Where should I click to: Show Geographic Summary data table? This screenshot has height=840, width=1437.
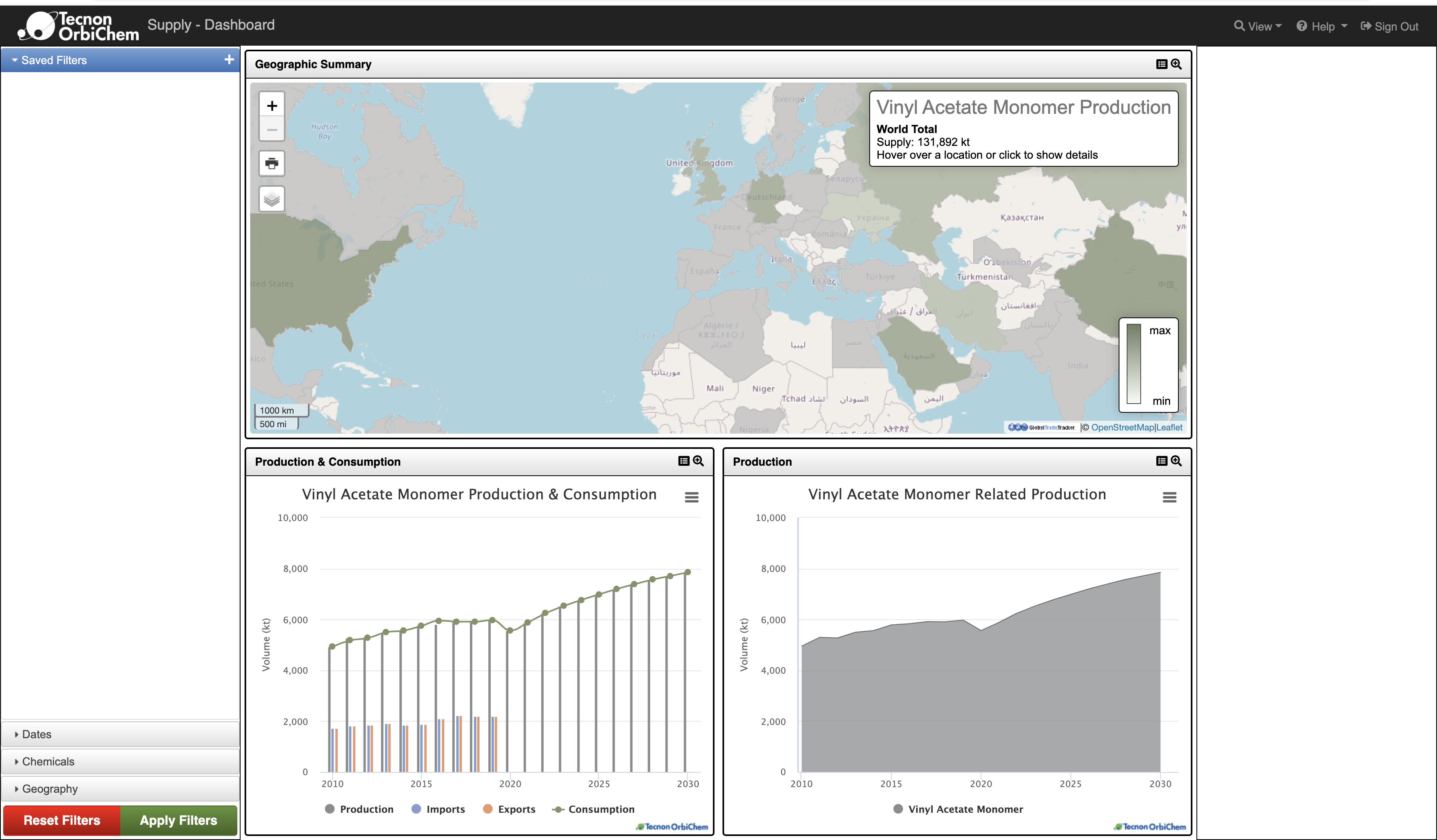(1161, 65)
